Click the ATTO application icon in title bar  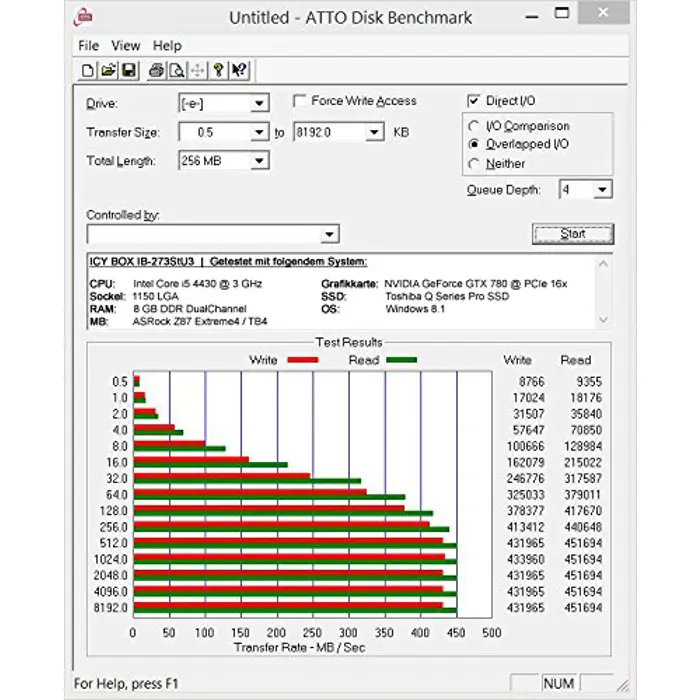point(87,17)
